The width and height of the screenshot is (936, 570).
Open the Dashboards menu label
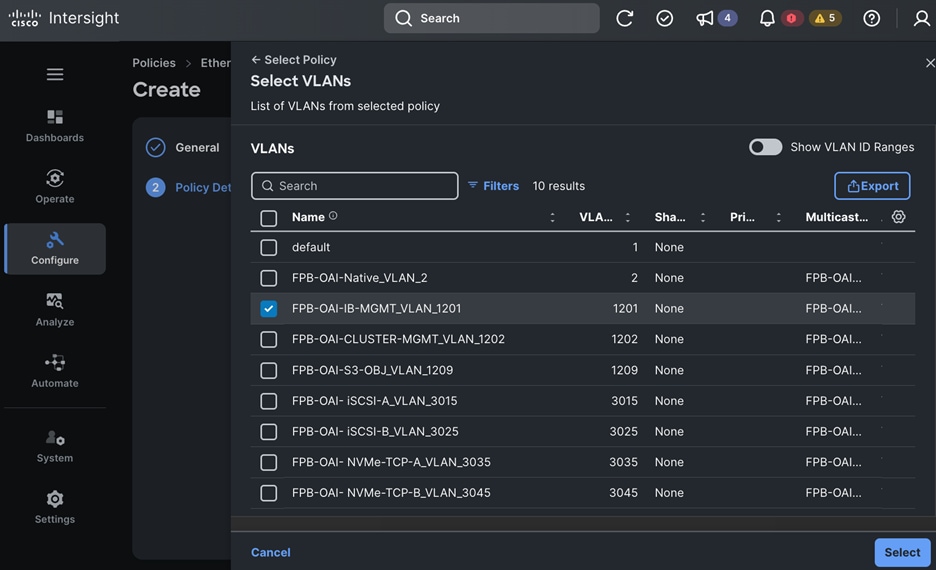point(55,137)
